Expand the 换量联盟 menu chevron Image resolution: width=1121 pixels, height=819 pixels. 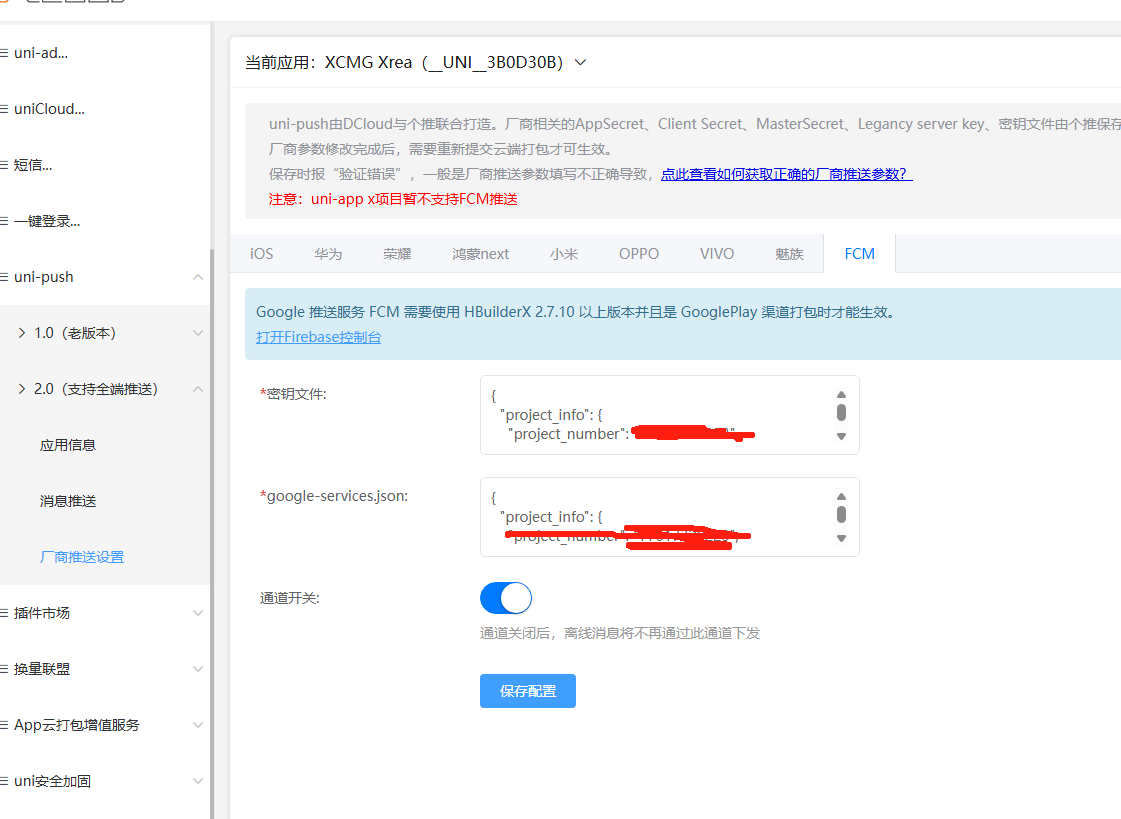click(x=198, y=669)
